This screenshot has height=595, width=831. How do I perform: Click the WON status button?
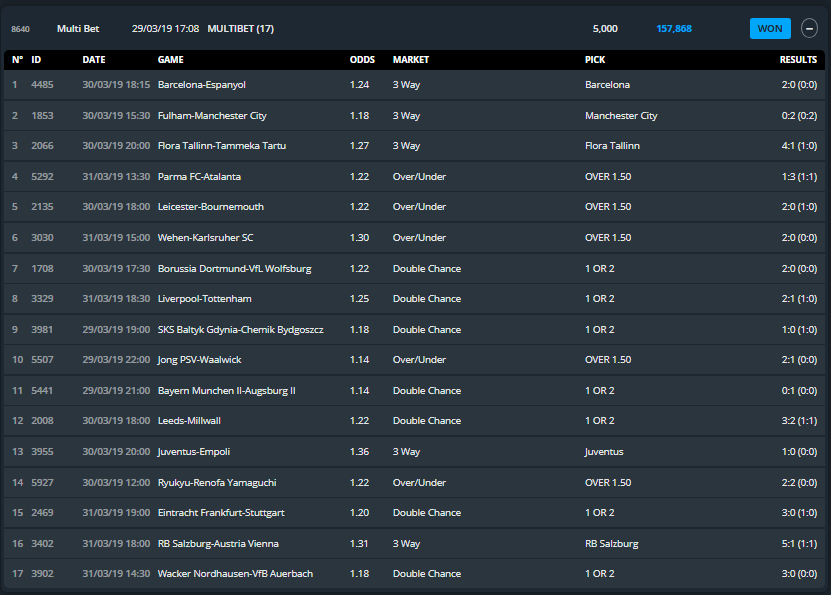pos(770,29)
